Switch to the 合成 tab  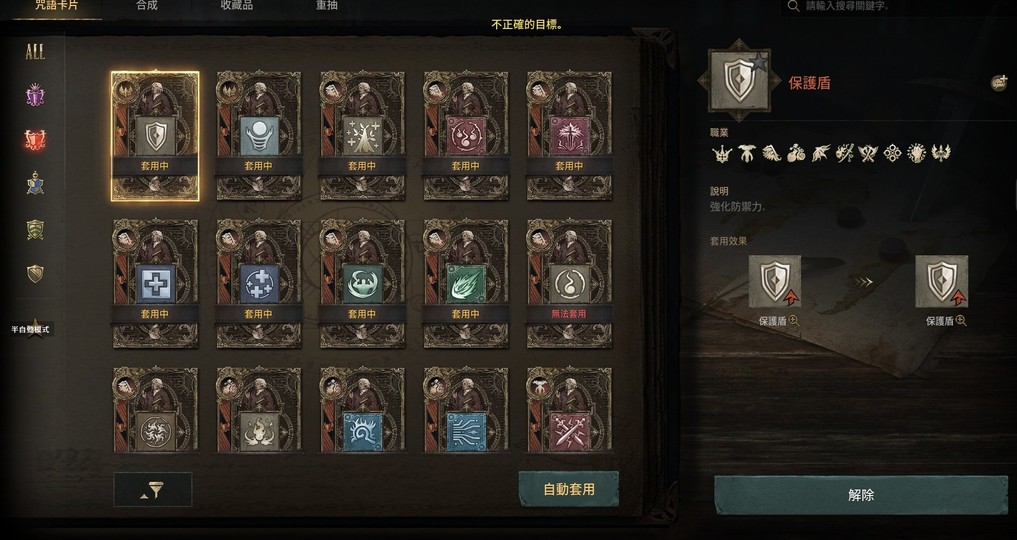(x=147, y=6)
